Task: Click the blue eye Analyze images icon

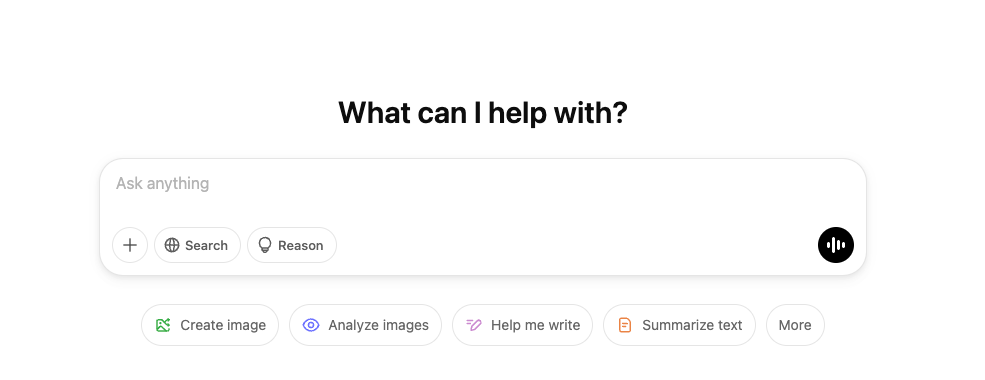Action: point(311,325)
